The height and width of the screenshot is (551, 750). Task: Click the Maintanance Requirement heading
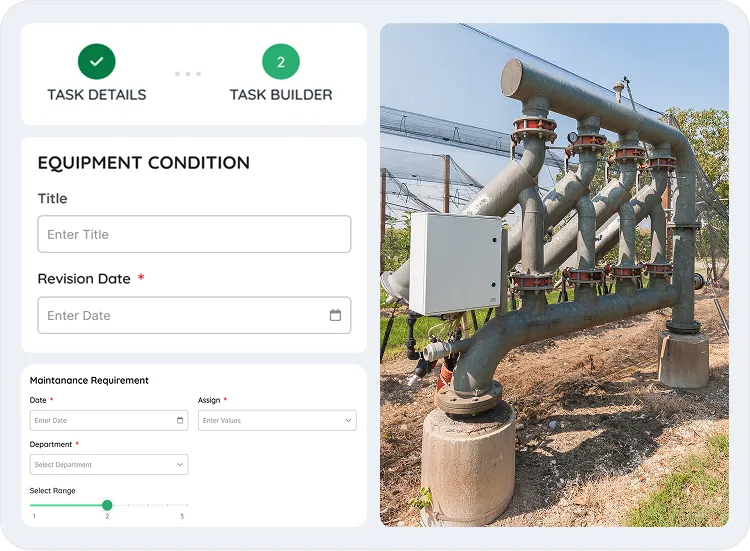click(x=89, y=380)
